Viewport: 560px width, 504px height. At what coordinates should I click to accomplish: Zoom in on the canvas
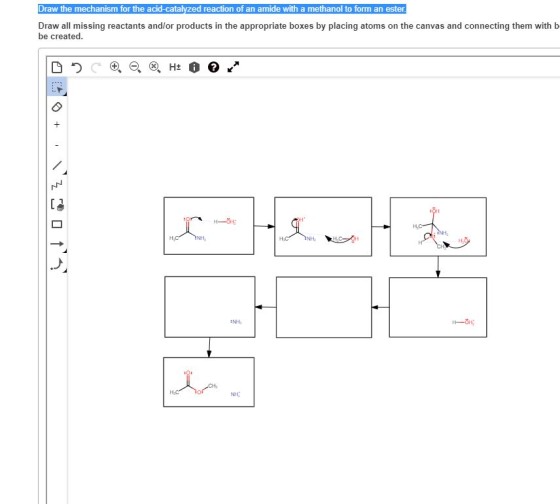click(x=115, y=67)
